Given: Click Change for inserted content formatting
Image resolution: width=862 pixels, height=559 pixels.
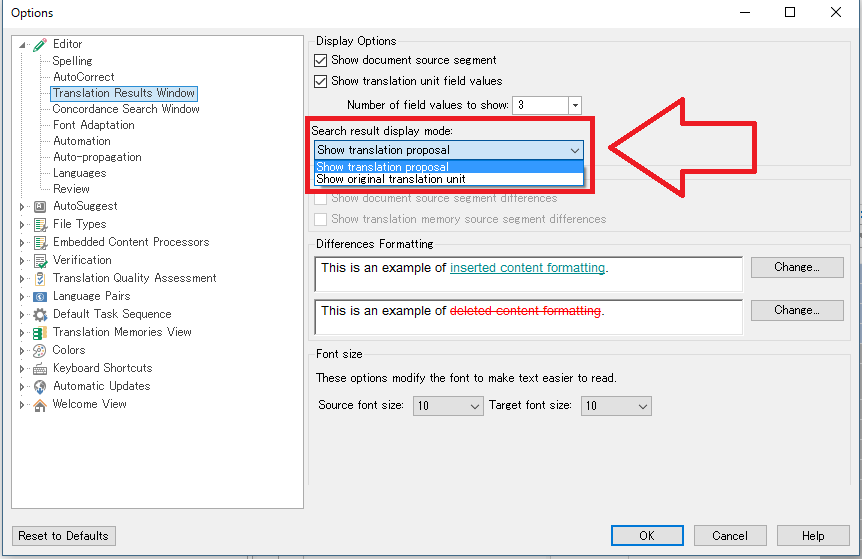Looking at the screenshot, I should pyautogui.click(x=796, y=268).
